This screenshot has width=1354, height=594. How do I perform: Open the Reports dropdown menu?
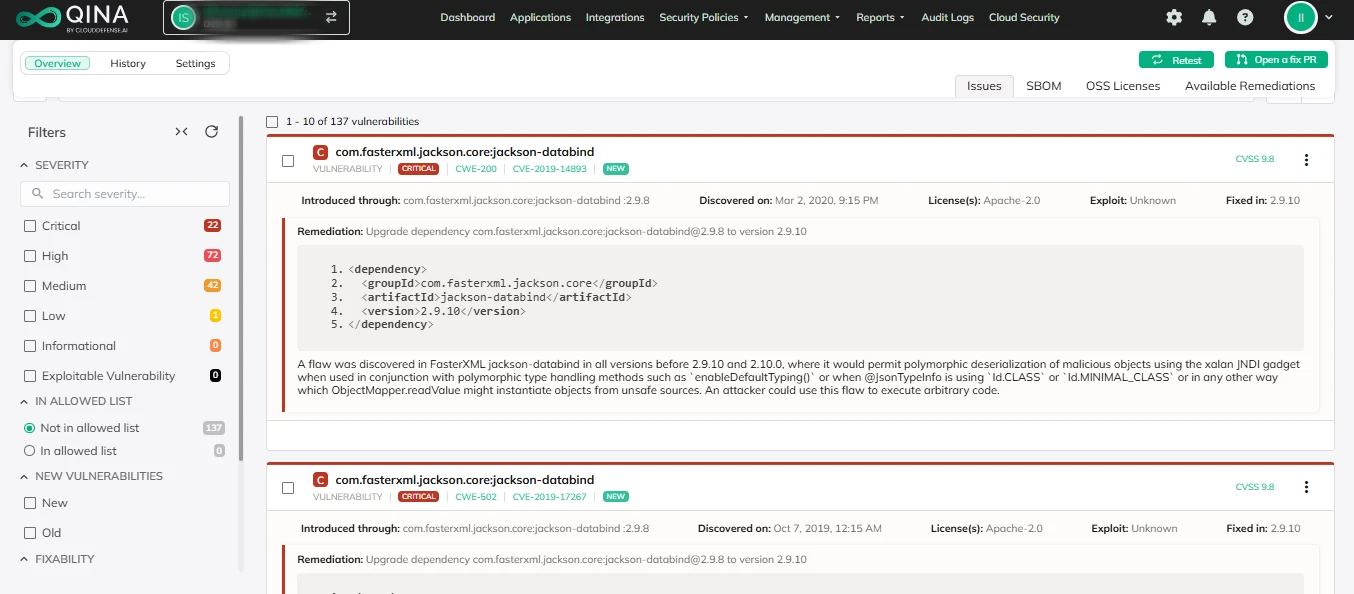click(880, 18)
